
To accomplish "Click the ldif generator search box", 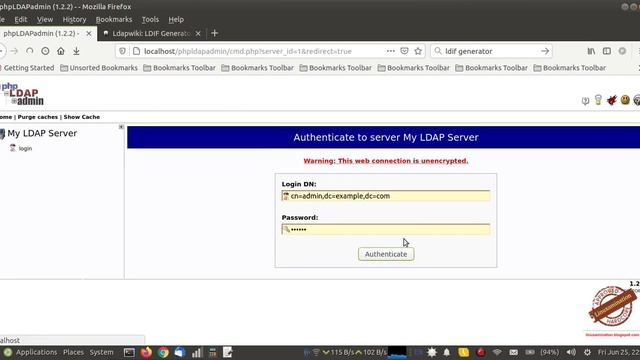I will 490,51.
